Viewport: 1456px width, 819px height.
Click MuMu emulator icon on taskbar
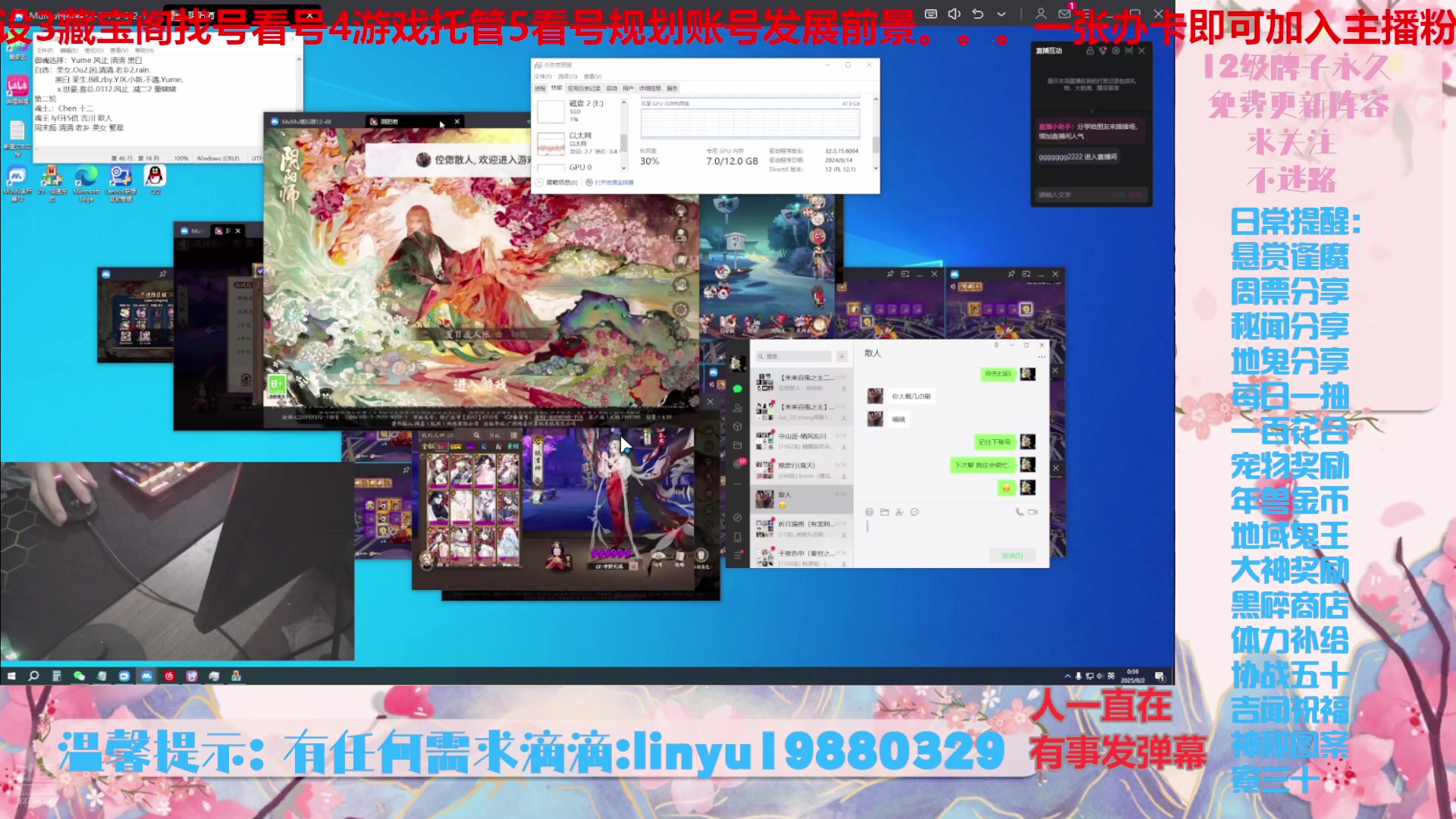tap(146, 676)
